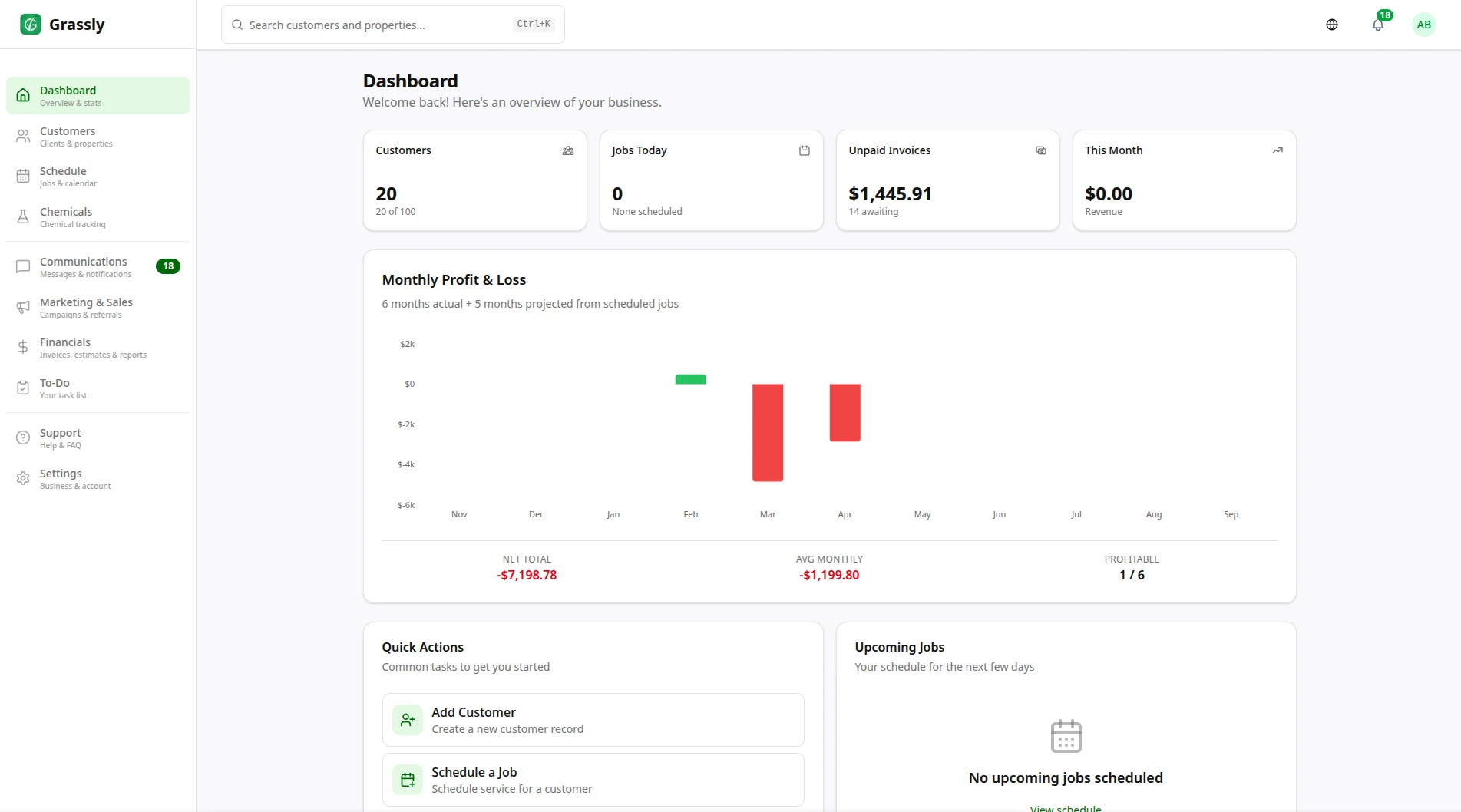This screenshot has height=812, width=1461.
Task: Click the Grassly brand name
Action: coord(77,25)
